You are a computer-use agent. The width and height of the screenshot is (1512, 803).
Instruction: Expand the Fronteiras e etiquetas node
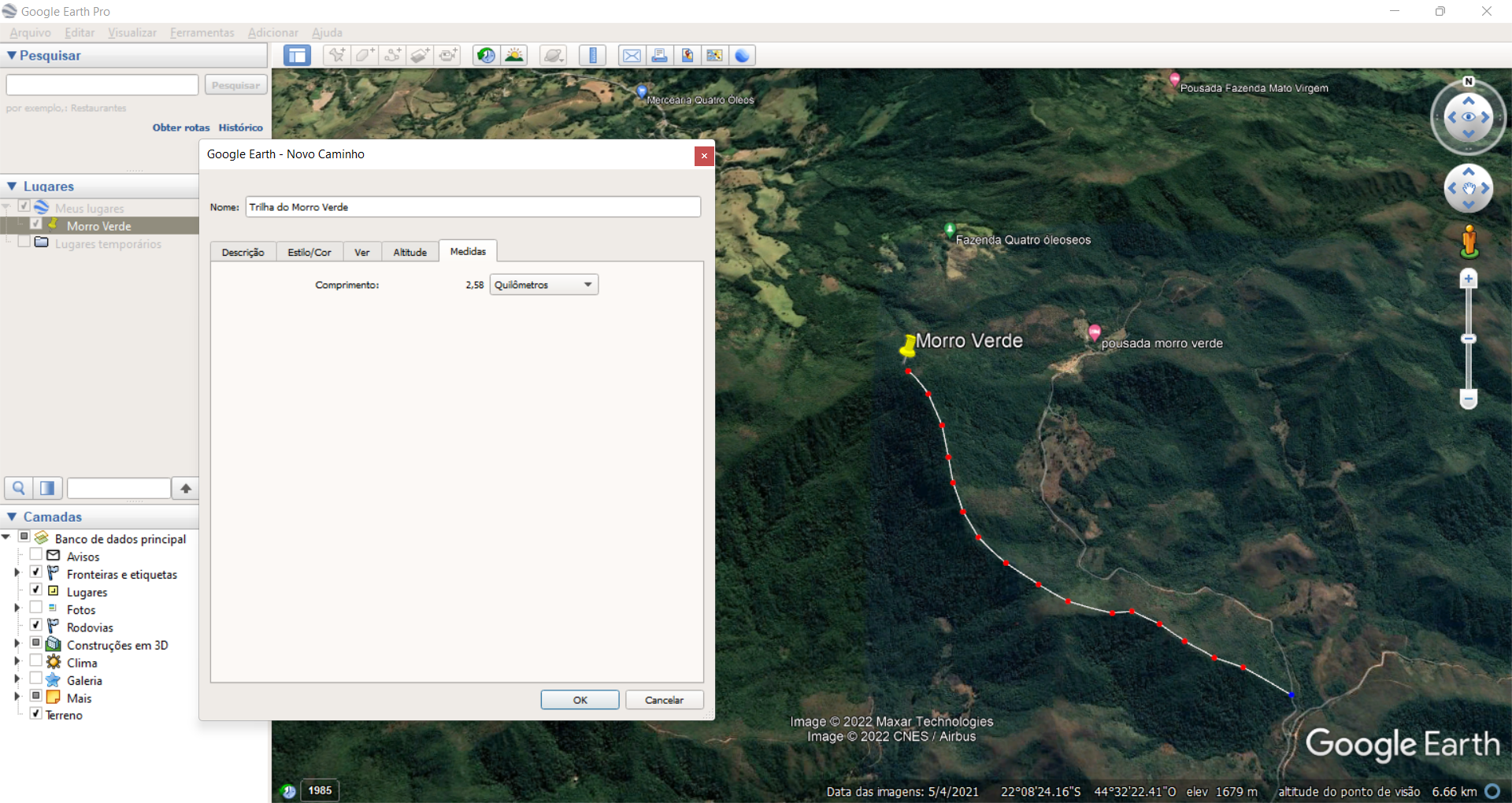[x=17, y=572]
